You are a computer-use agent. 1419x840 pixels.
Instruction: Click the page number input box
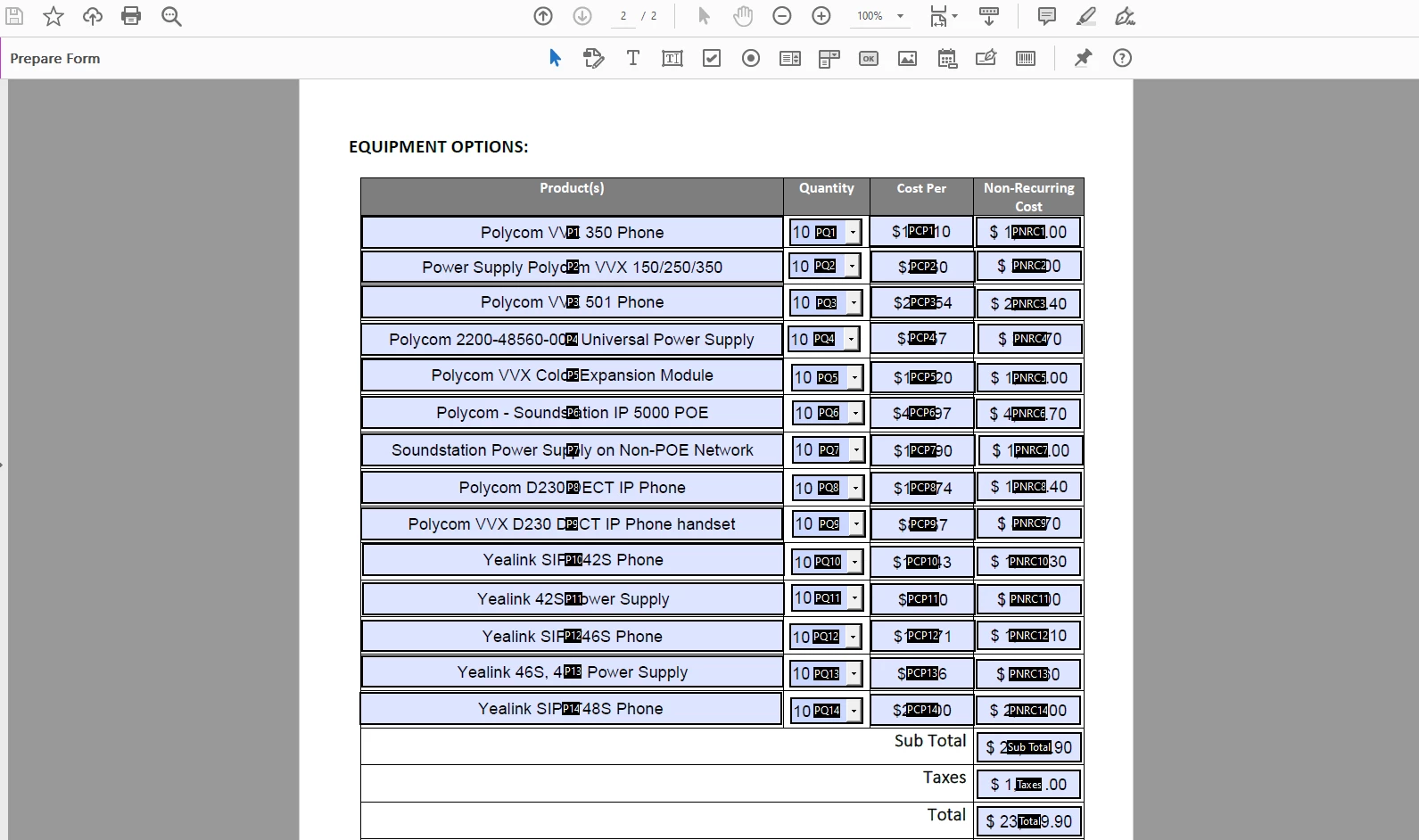[623, 16]
